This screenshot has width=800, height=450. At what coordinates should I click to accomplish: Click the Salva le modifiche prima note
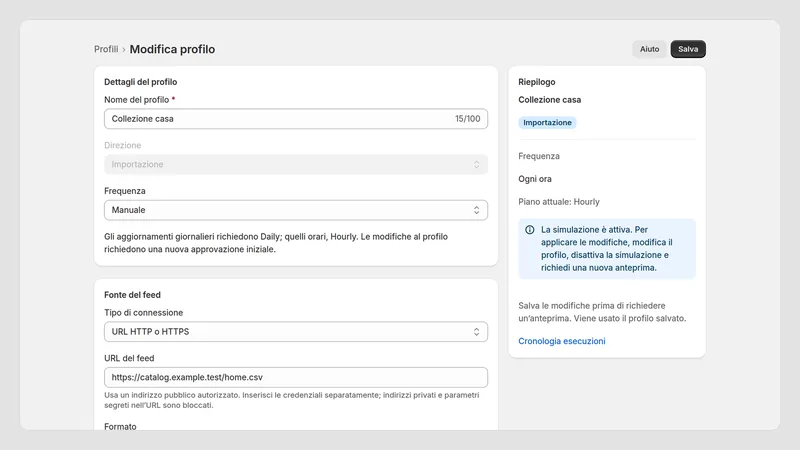602,312
